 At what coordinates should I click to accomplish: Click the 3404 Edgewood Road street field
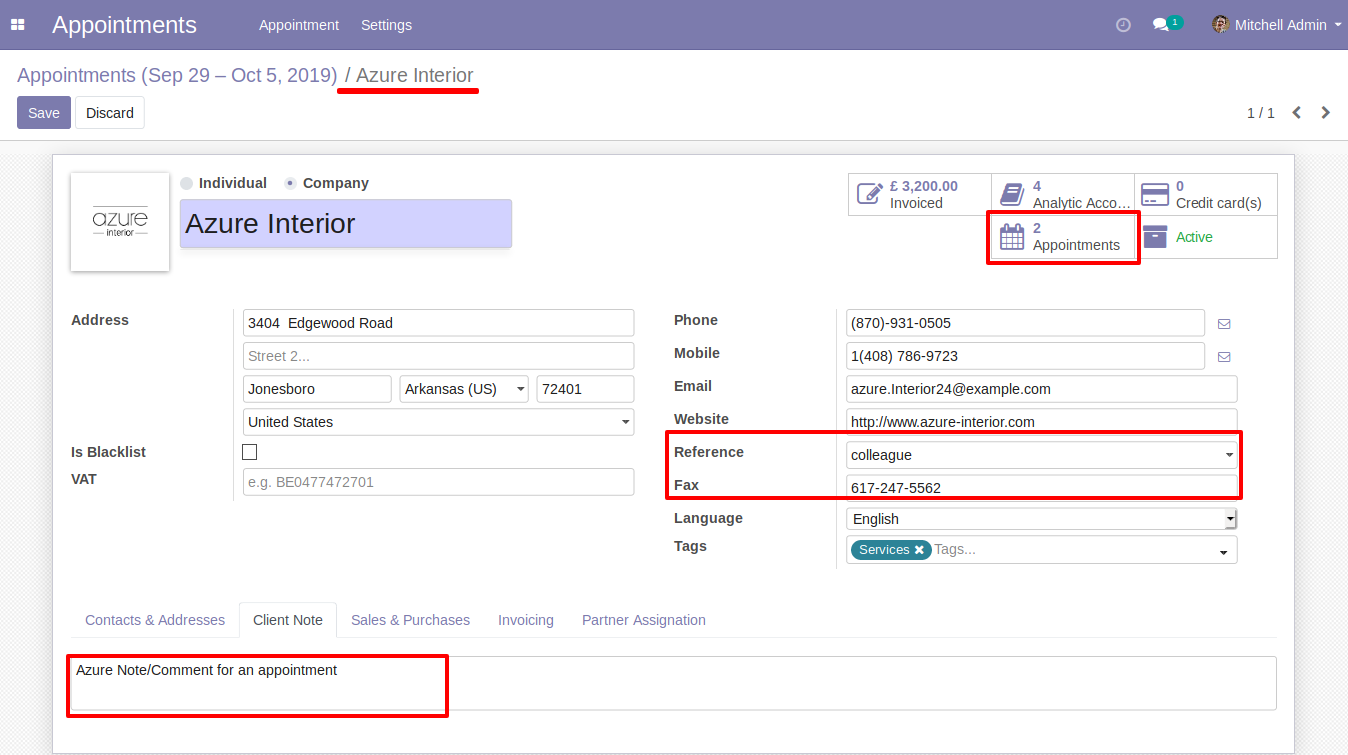pyautogui.click(x=438, y=323)
